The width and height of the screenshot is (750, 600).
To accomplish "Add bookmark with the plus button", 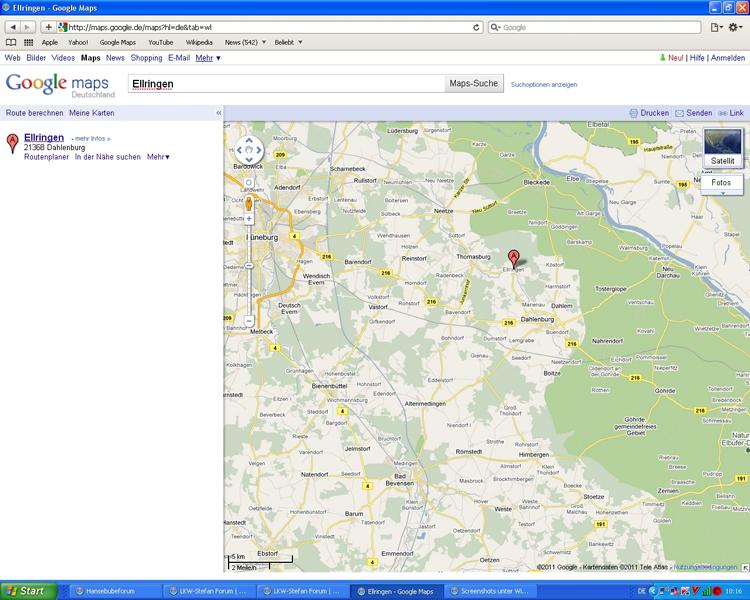I will [x=48, y=27].
